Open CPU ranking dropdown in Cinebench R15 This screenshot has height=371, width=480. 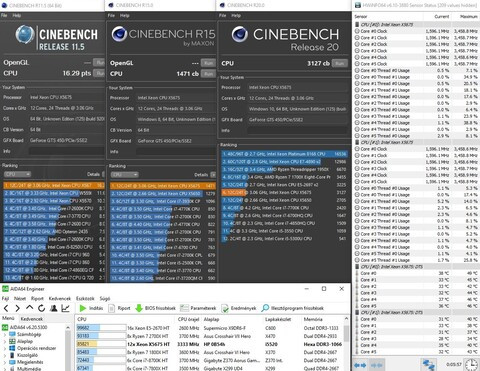pos(124,175)
